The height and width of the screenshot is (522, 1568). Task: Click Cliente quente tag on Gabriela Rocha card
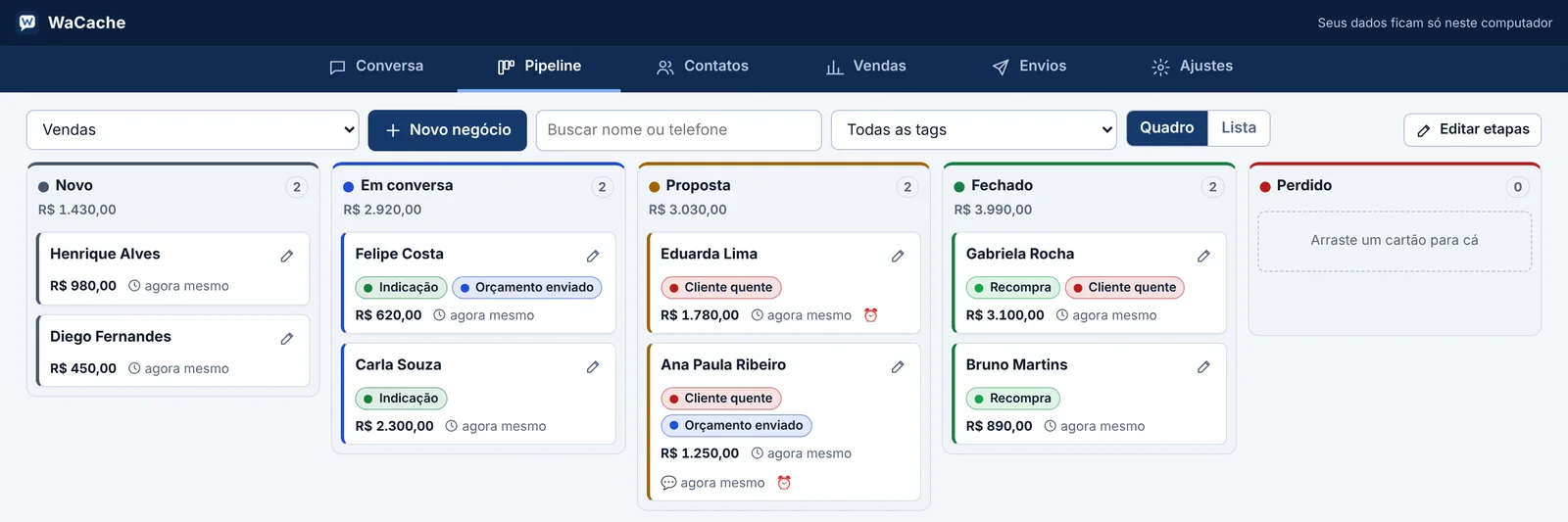click(x=1125, y=288)
